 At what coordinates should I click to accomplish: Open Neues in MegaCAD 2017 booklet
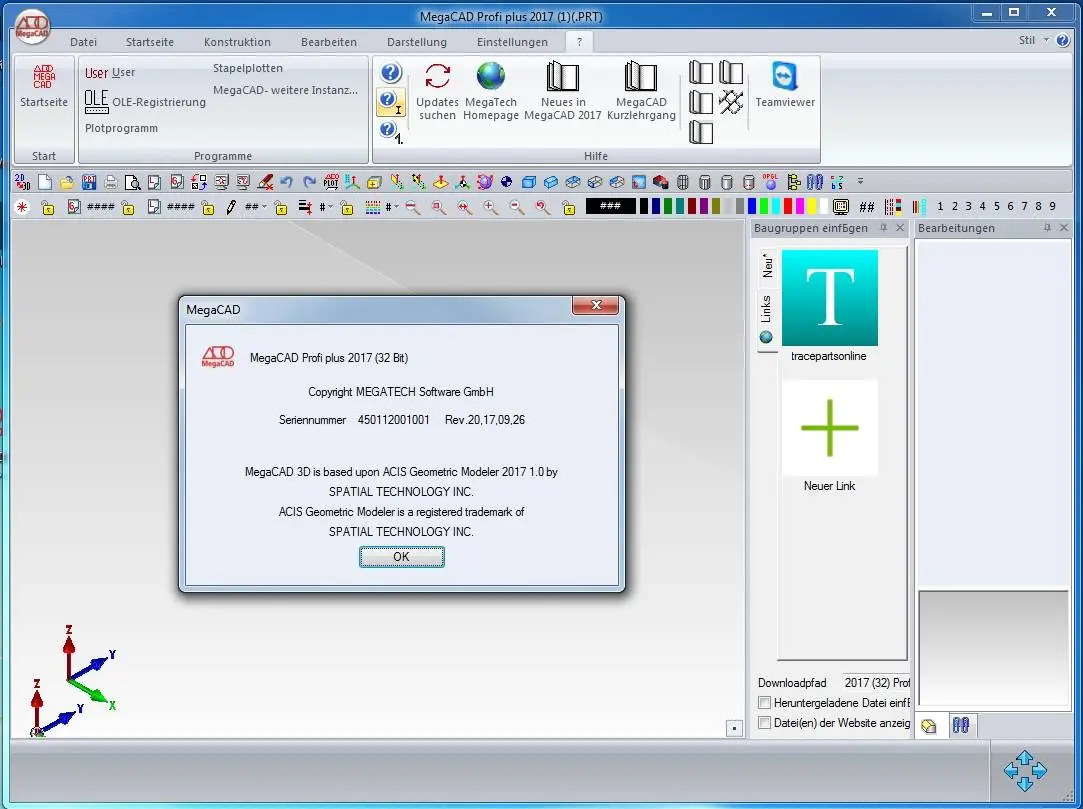pos(562,91)
